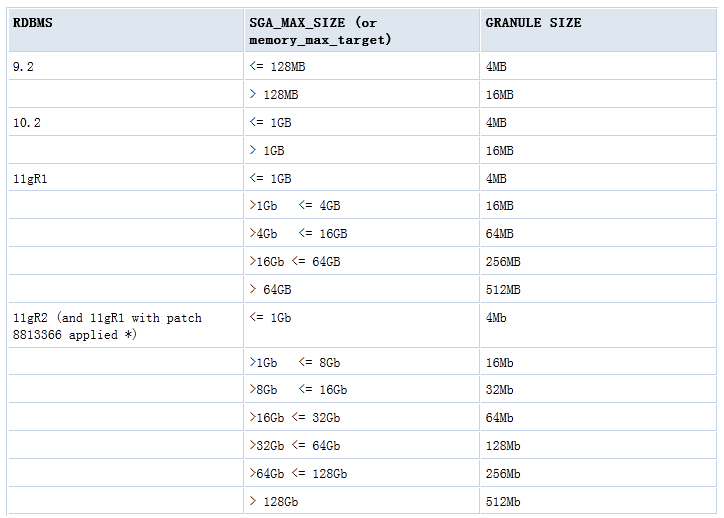The height and width of the screenshot is (518, 724).
Task: Click the GRANULE SIZE column header
Action: [x=533, y=23]
